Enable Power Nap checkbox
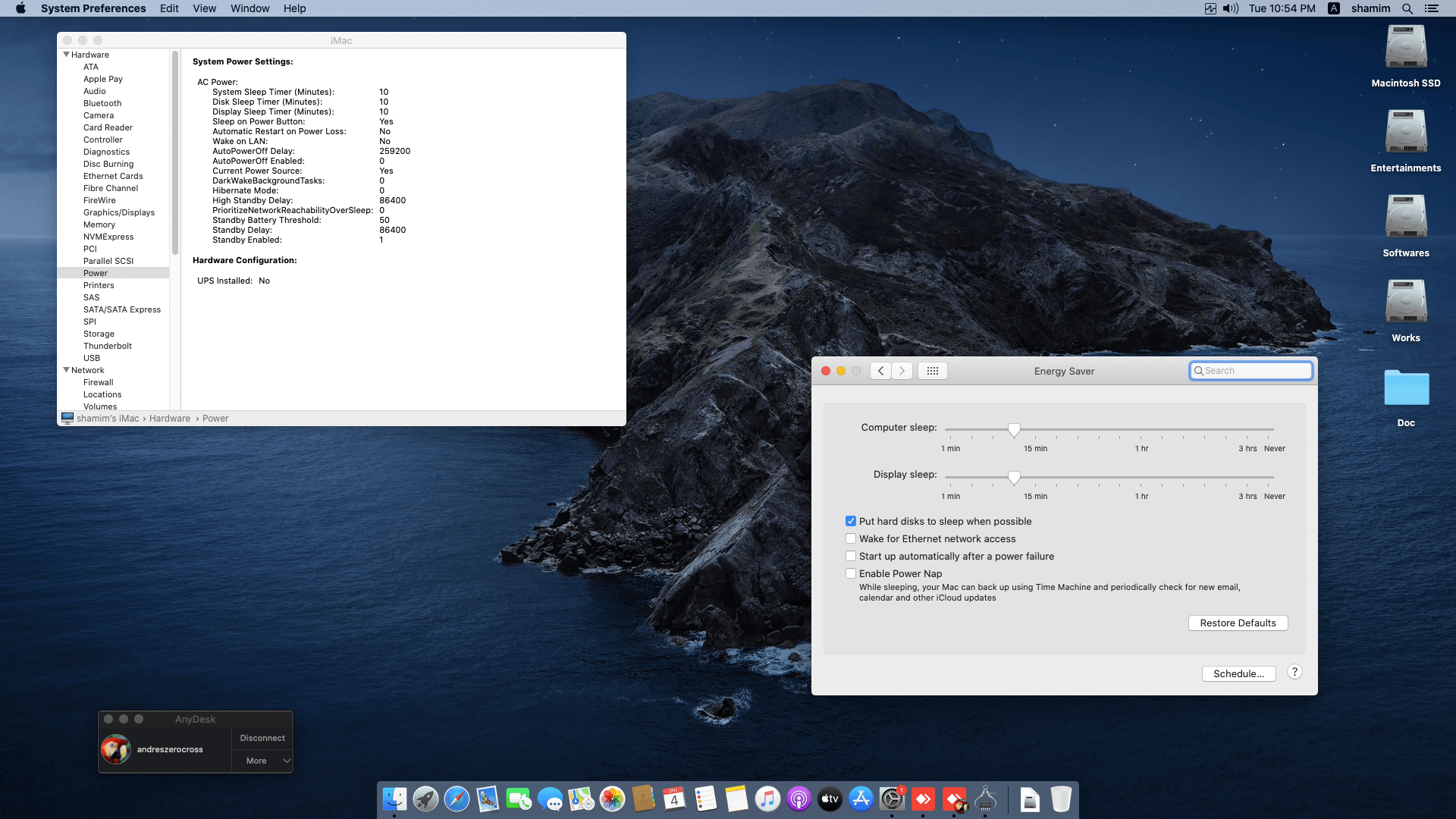 click(851, 573)
